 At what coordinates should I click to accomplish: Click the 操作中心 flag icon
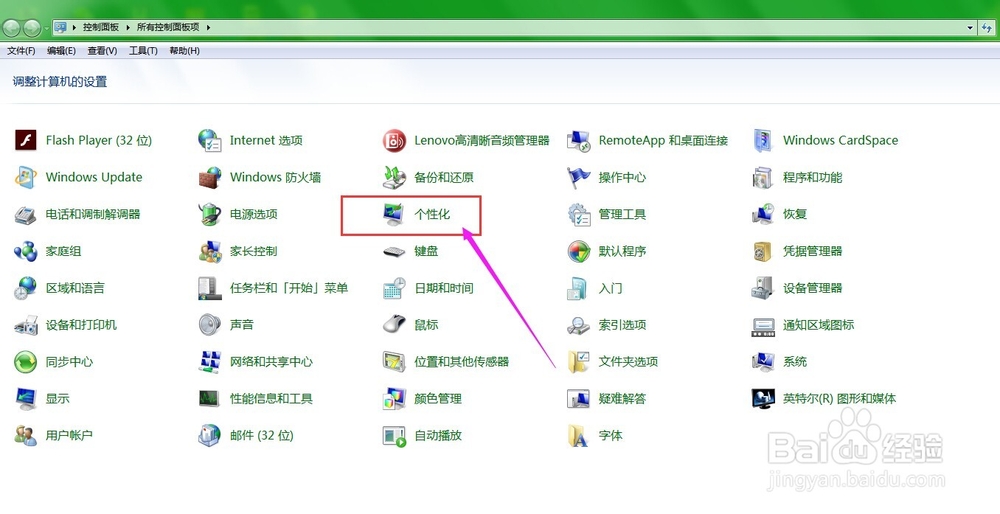tap(578, 177)
